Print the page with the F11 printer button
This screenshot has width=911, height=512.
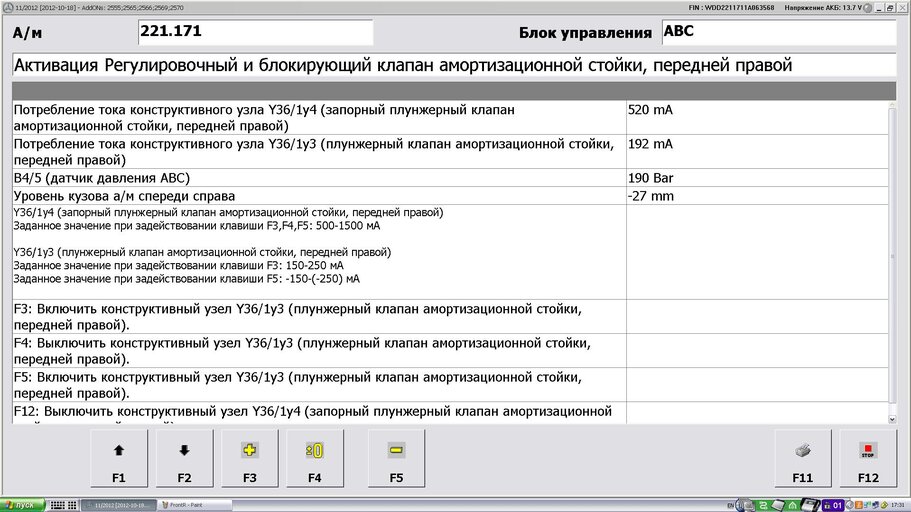click(803, 460)
